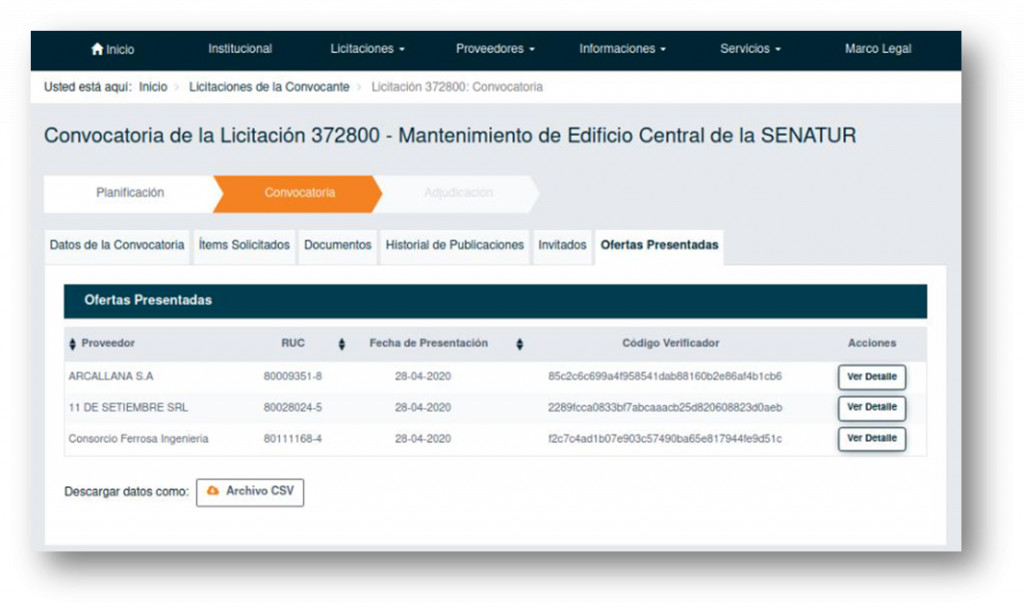The height and width of the screenshot is (614, 1024).
Task: Go to Licitaciones de la Convocante breadcrumb
Action: [x=269, y=87]
